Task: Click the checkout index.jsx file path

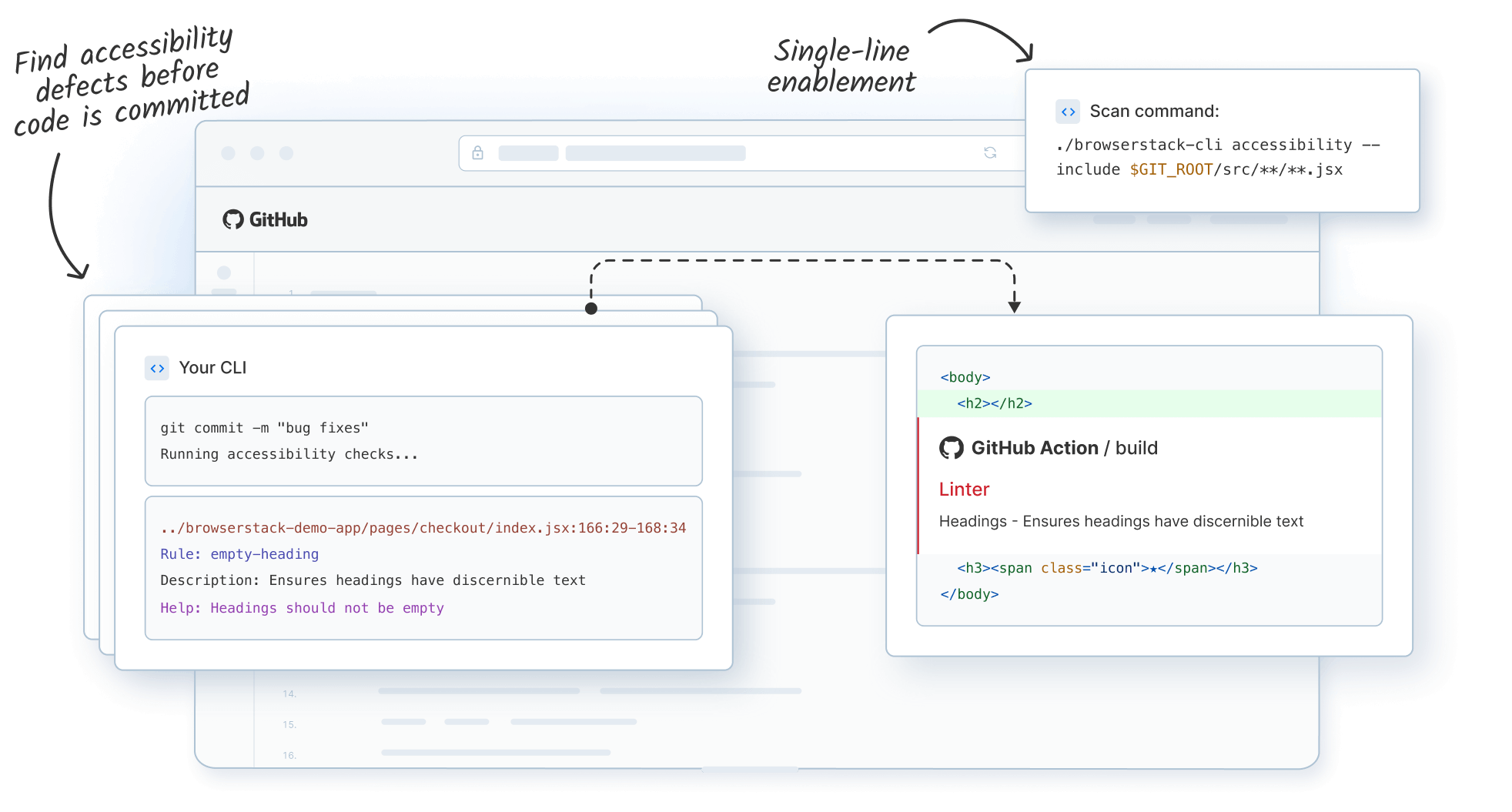Action: pos(423,528)
